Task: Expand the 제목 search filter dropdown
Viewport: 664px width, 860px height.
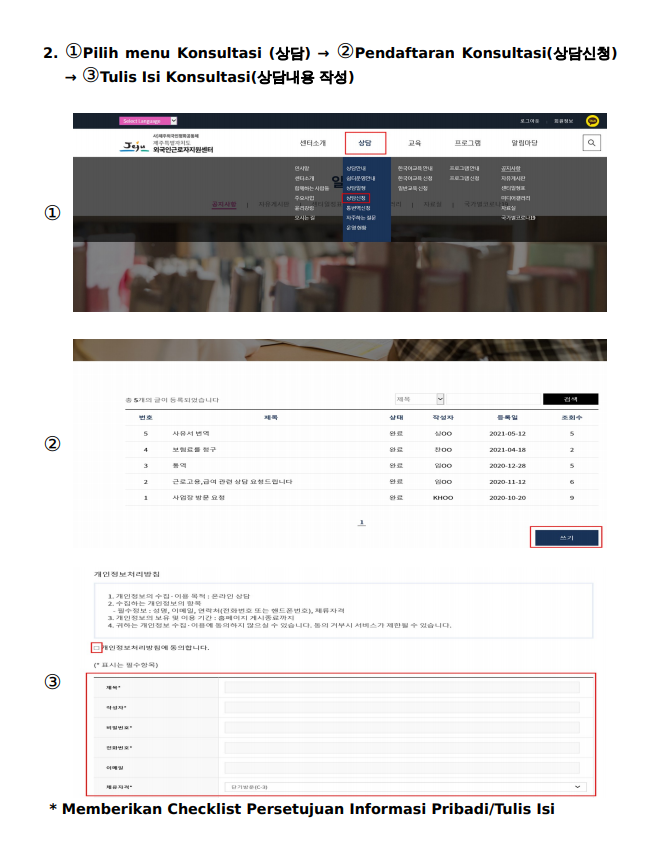Action: pyautogui.click(x=420, y=398)
